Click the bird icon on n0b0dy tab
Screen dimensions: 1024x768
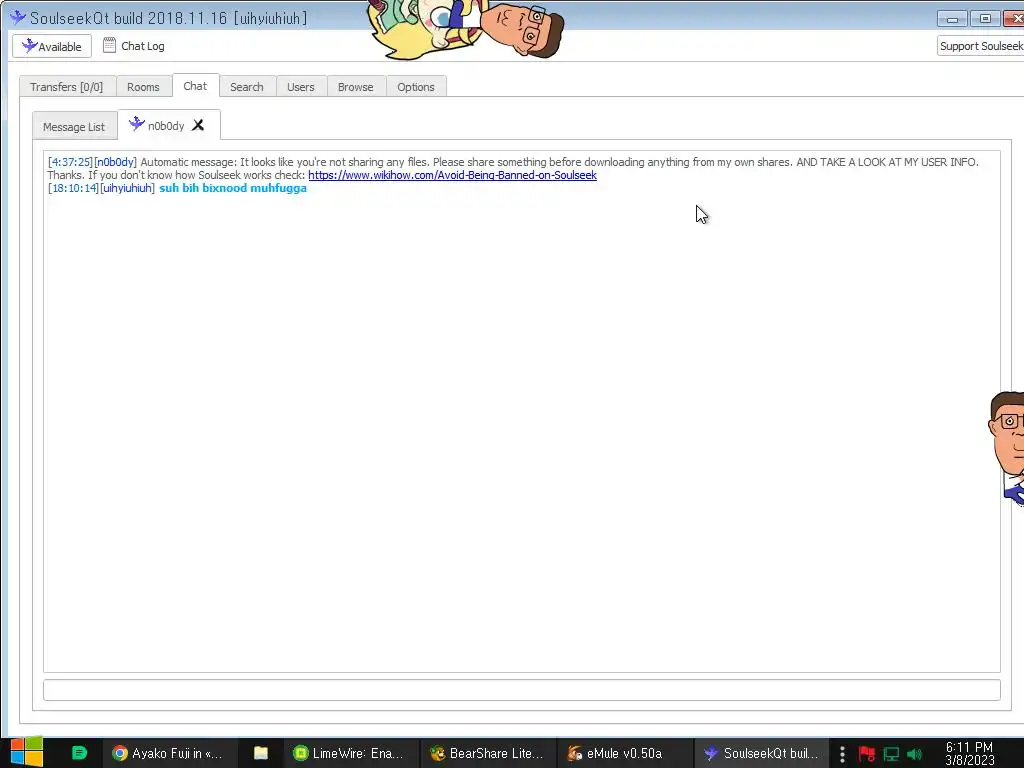136,123
